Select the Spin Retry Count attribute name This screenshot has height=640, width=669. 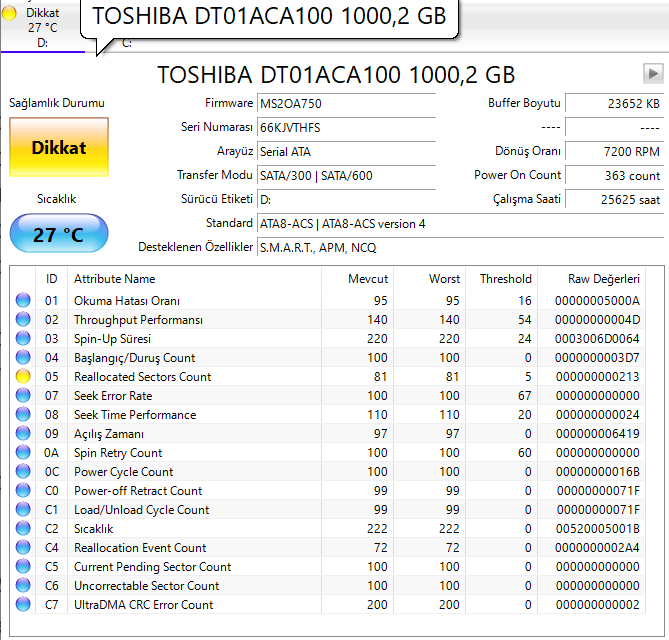pos(118,453)
